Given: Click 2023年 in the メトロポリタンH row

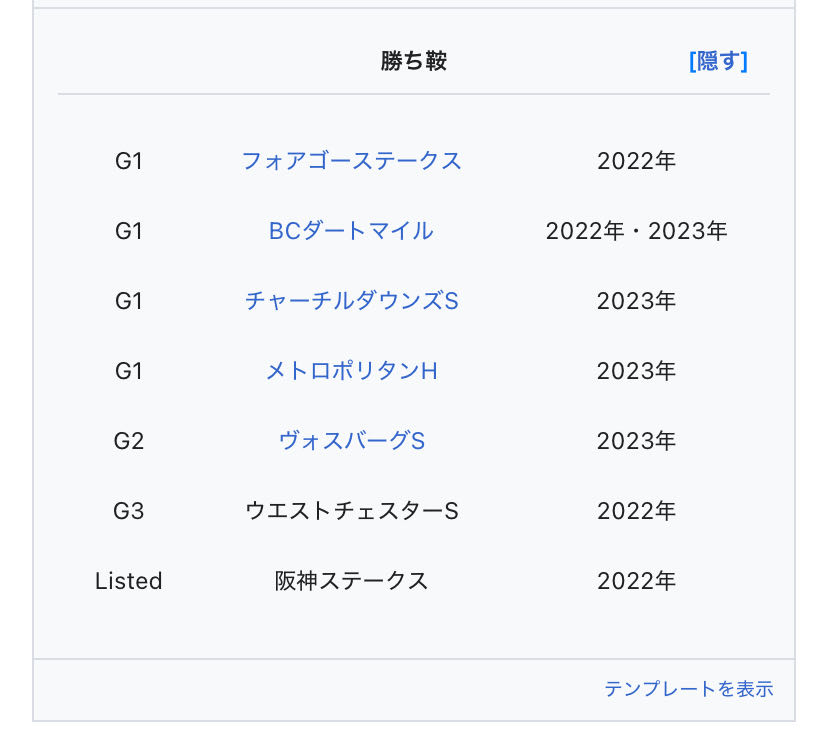Looking at the screenshot, I should point(636,371).
